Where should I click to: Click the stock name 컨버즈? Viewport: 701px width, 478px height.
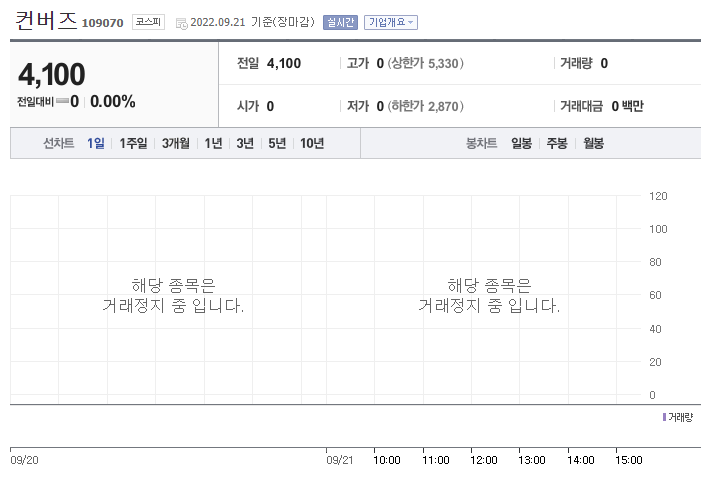pos(46,21)
